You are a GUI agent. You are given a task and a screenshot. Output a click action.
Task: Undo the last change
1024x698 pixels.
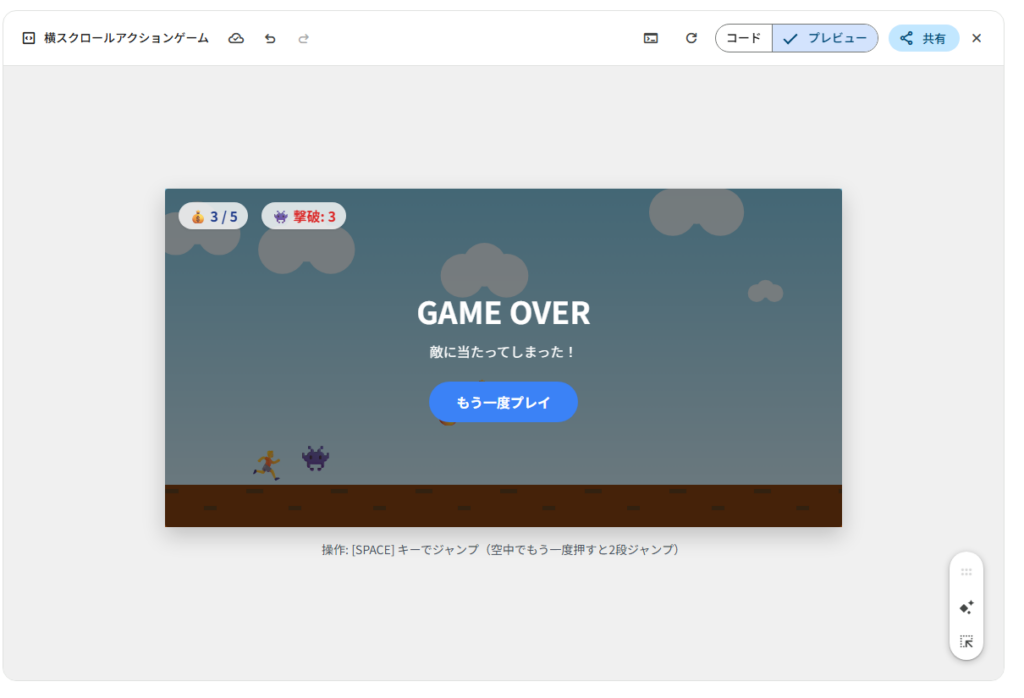270,38
